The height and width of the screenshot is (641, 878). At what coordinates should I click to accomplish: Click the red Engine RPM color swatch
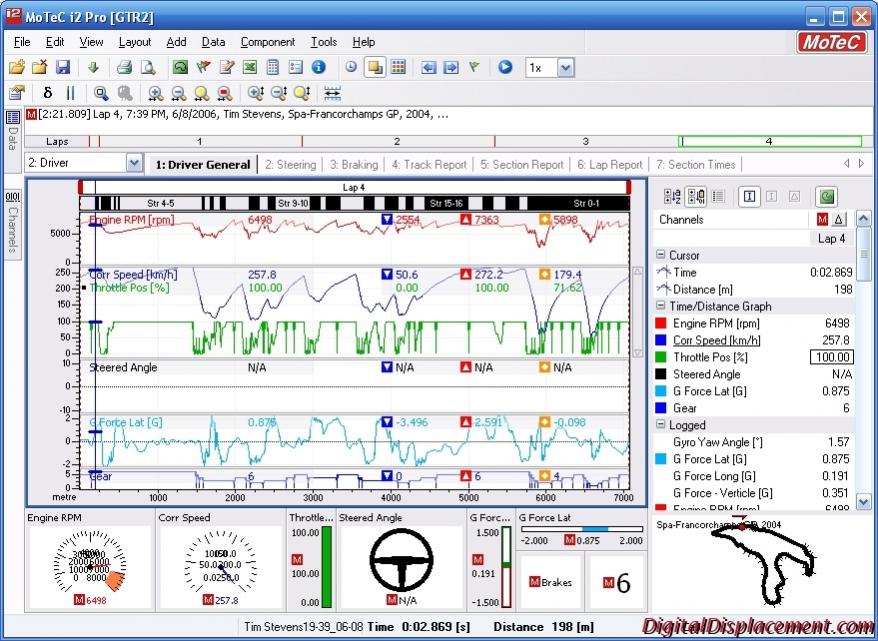coord(660,323)
